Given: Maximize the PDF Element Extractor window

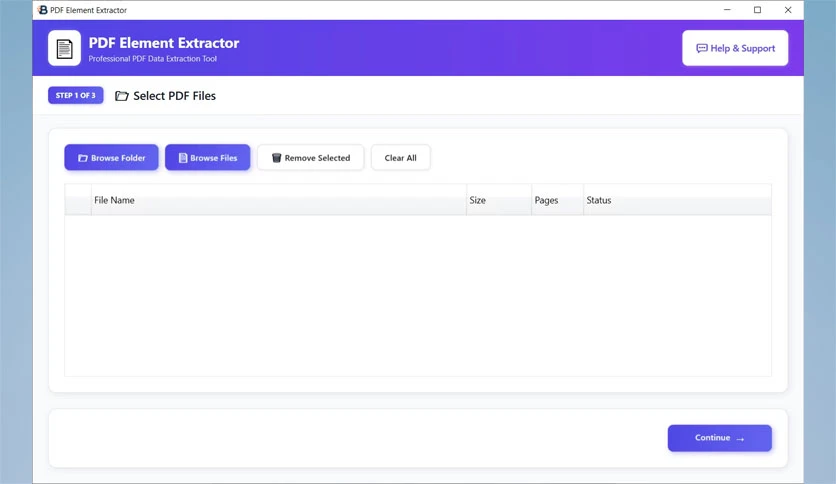Looking at the screenshot, I should [757, 10].
